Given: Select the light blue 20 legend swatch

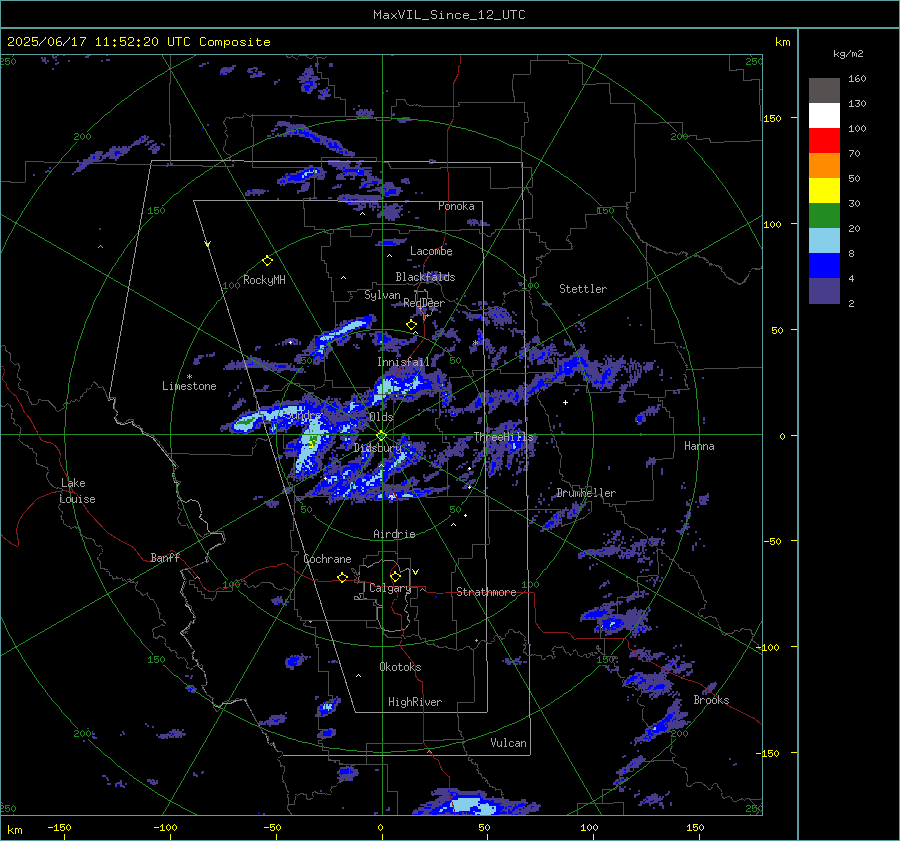Looking at the screenshot, I should pyautogui.click(x=824, y=241).
